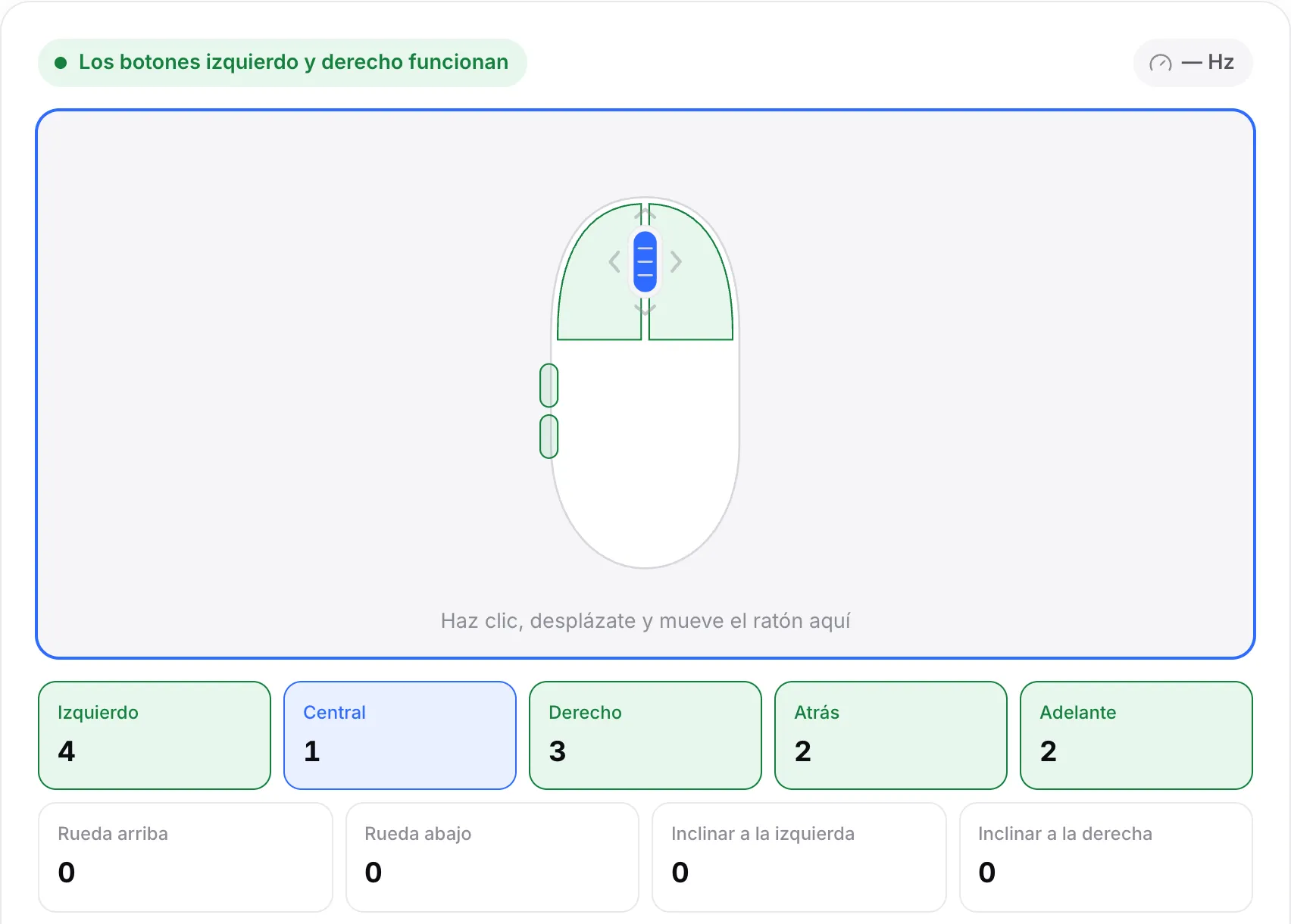Image resolution: width=1291 pixels, height=924 pixels.
Task: Select the Izquierdo counter card
Action: click(155, 735)
